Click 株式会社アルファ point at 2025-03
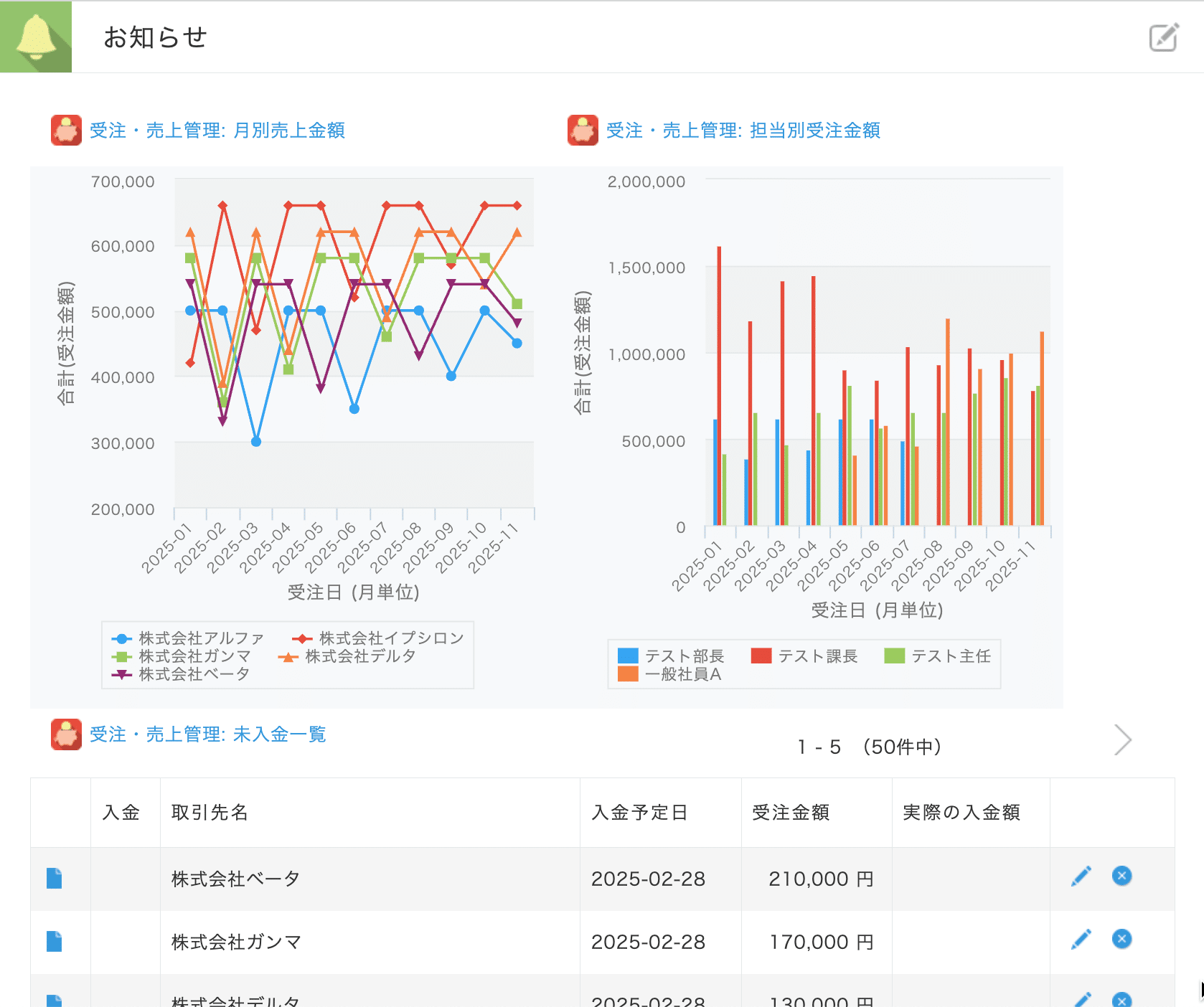This screenshot has width=1204, height=1007. (x=256, y=442)
